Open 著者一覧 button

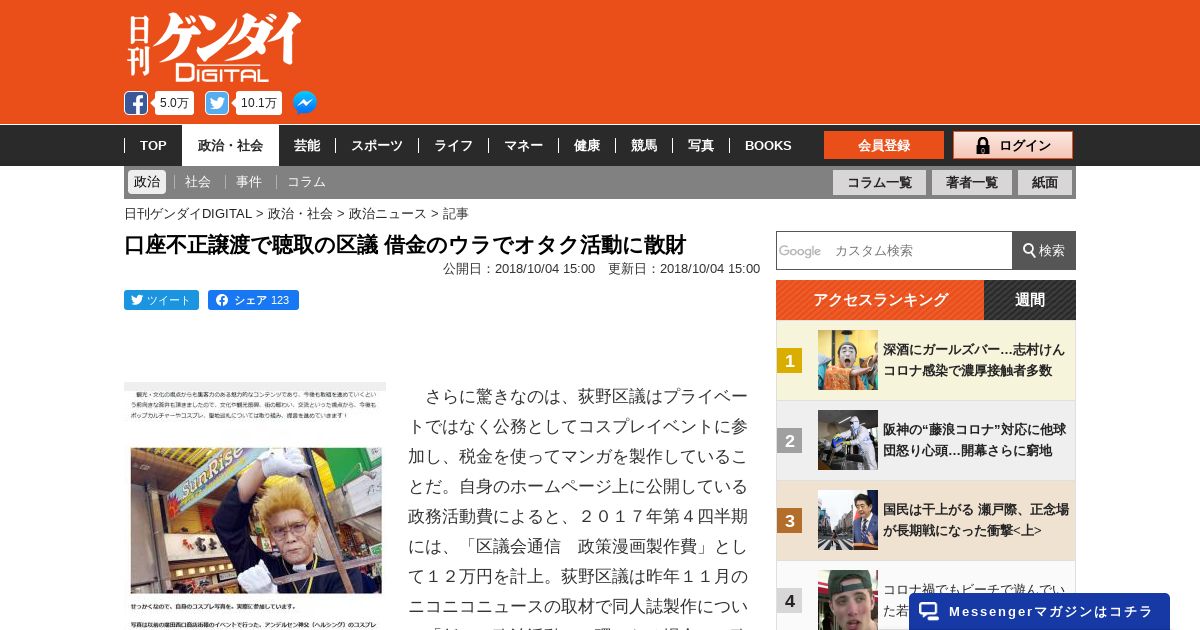tap(972, 182)
